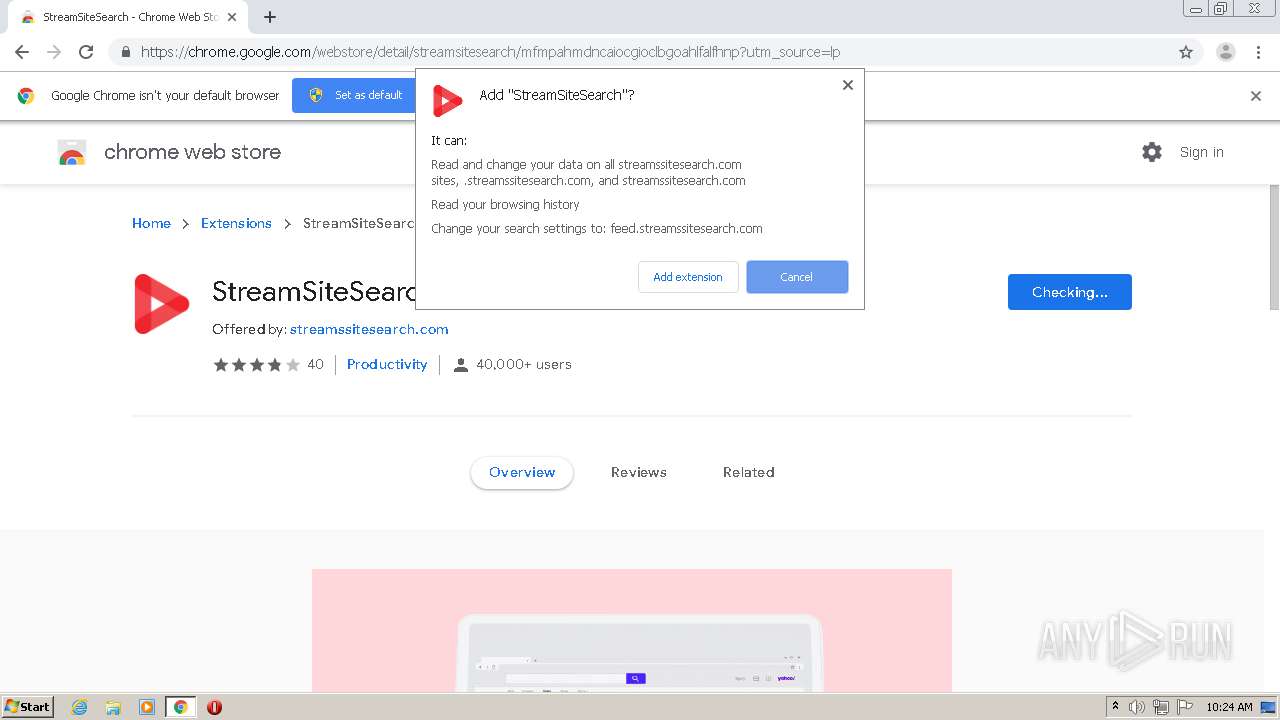Image resolution: width=1280 pixels, height=720 pixels.
Task: Open the Windows Start menu
Action: (x=27, y=706)
